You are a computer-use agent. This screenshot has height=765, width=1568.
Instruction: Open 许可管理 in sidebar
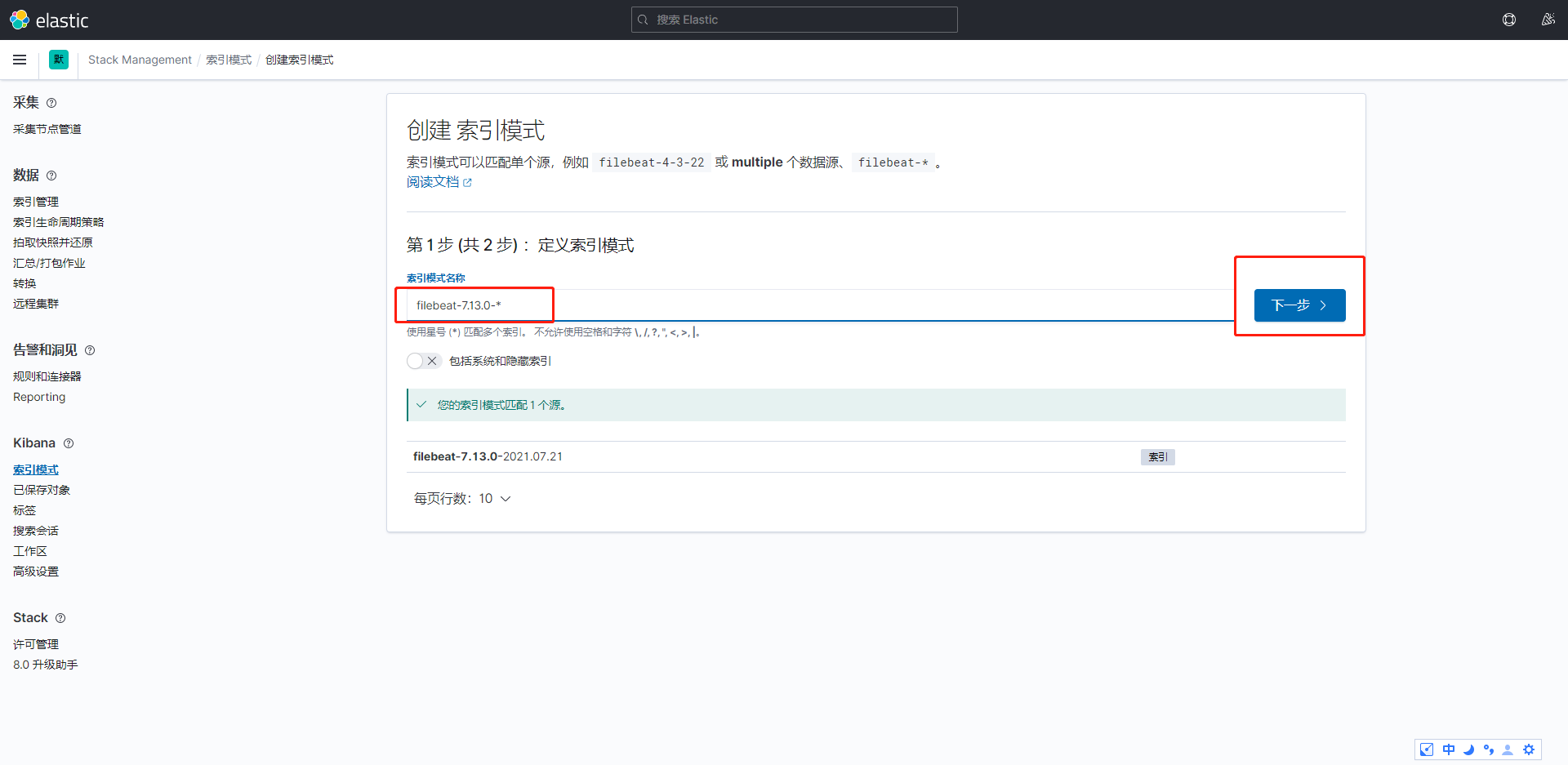(x=36, y=644)
